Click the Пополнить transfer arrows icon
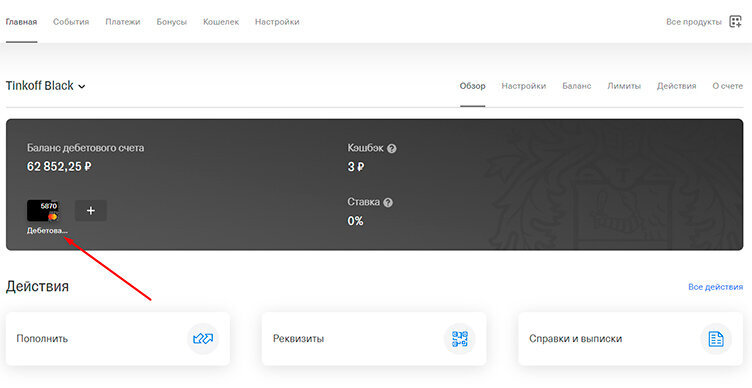The image size is (752, 388). click(x=203, y=339)
